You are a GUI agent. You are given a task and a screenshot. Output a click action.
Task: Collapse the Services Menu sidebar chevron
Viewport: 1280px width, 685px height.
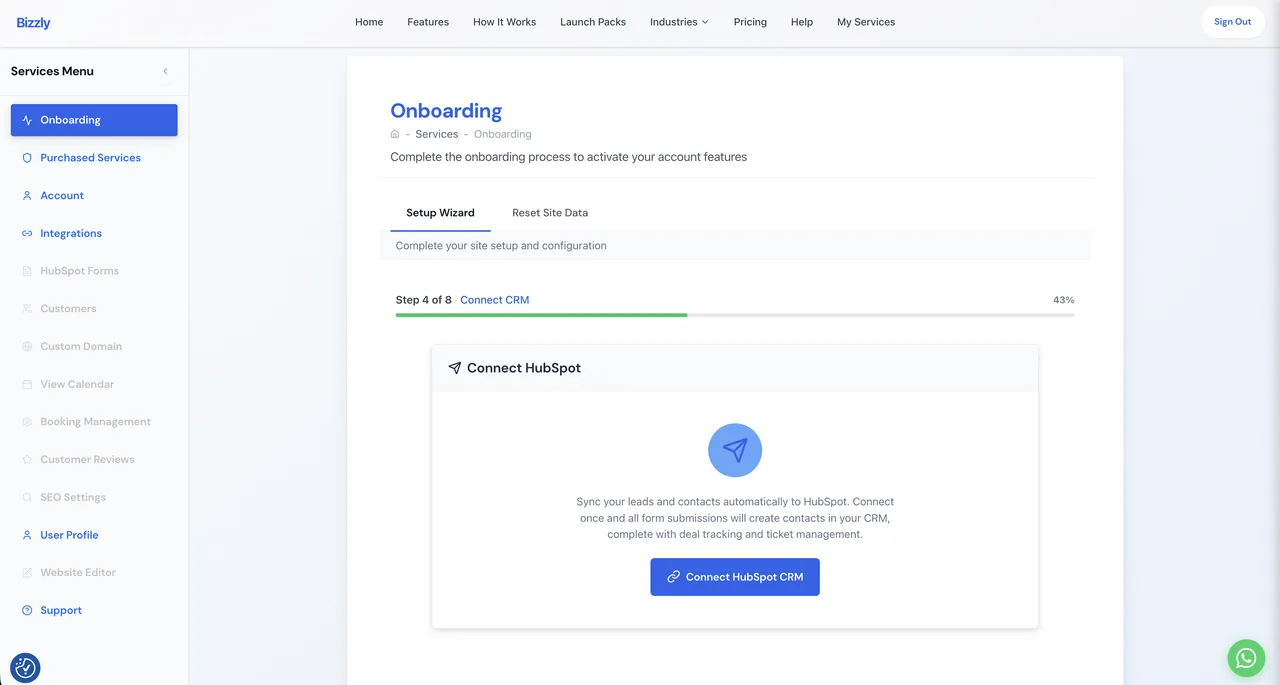pos(165,71)
